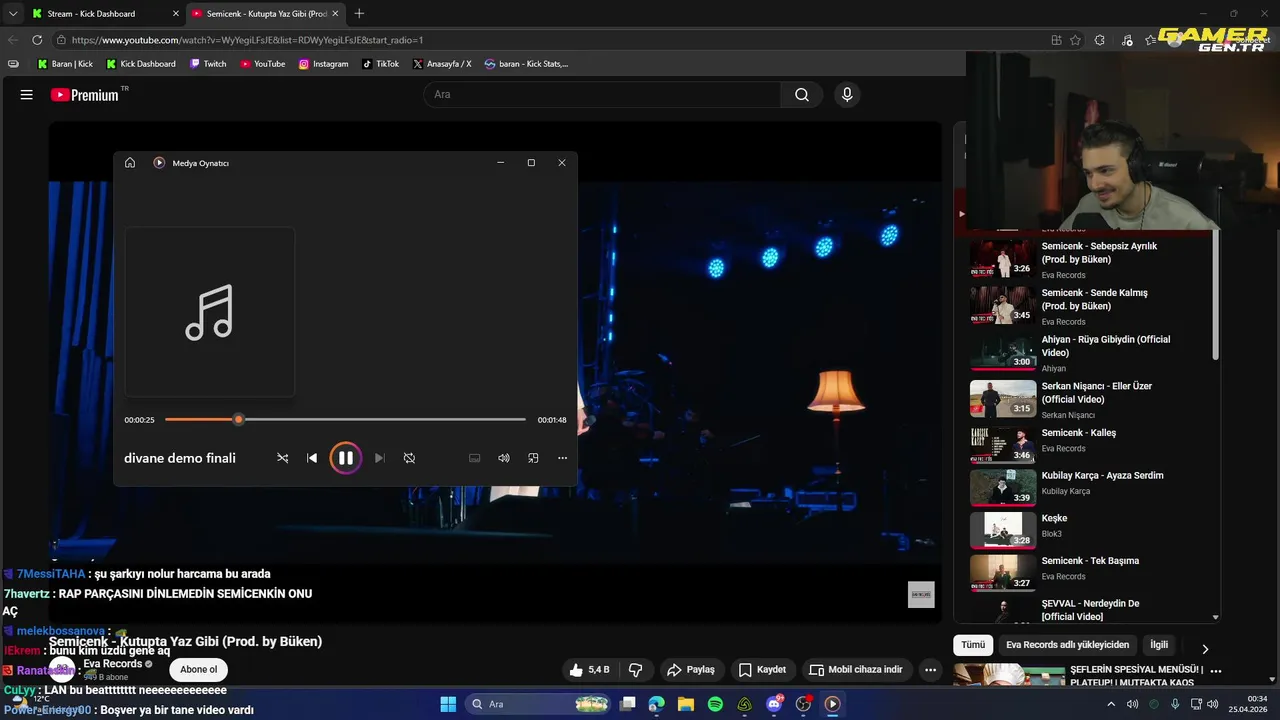
Task: Click the YouTube search magnifier button
Action: coord(802,95)
